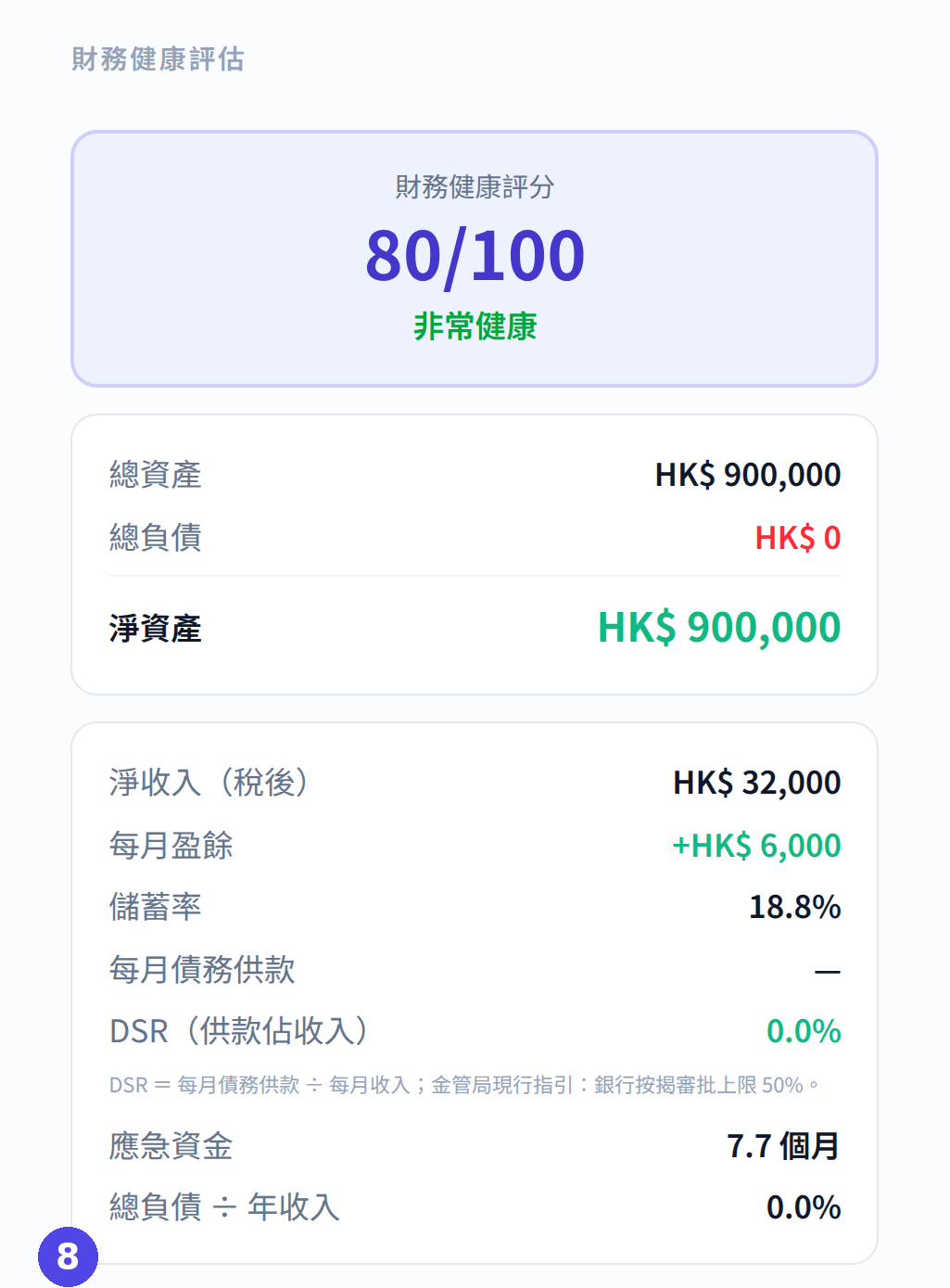This screenshot has width=950, height=1288.
Task: Click the DSR formula explanation note
Action: pos(464,1085)
